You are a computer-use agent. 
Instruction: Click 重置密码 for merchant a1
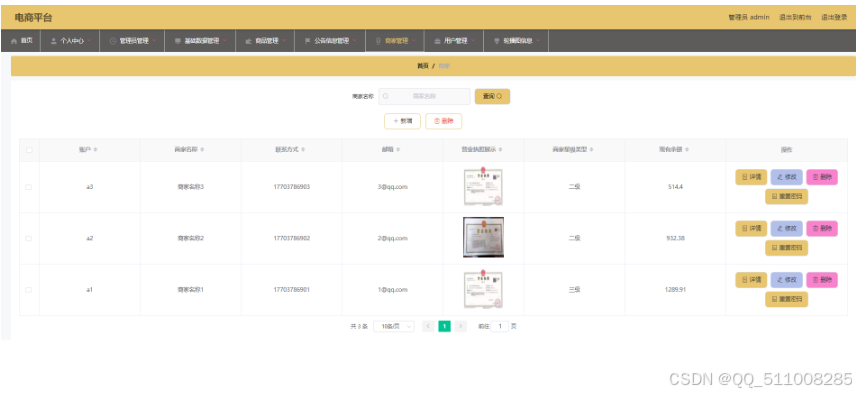[x=786, y=299]
